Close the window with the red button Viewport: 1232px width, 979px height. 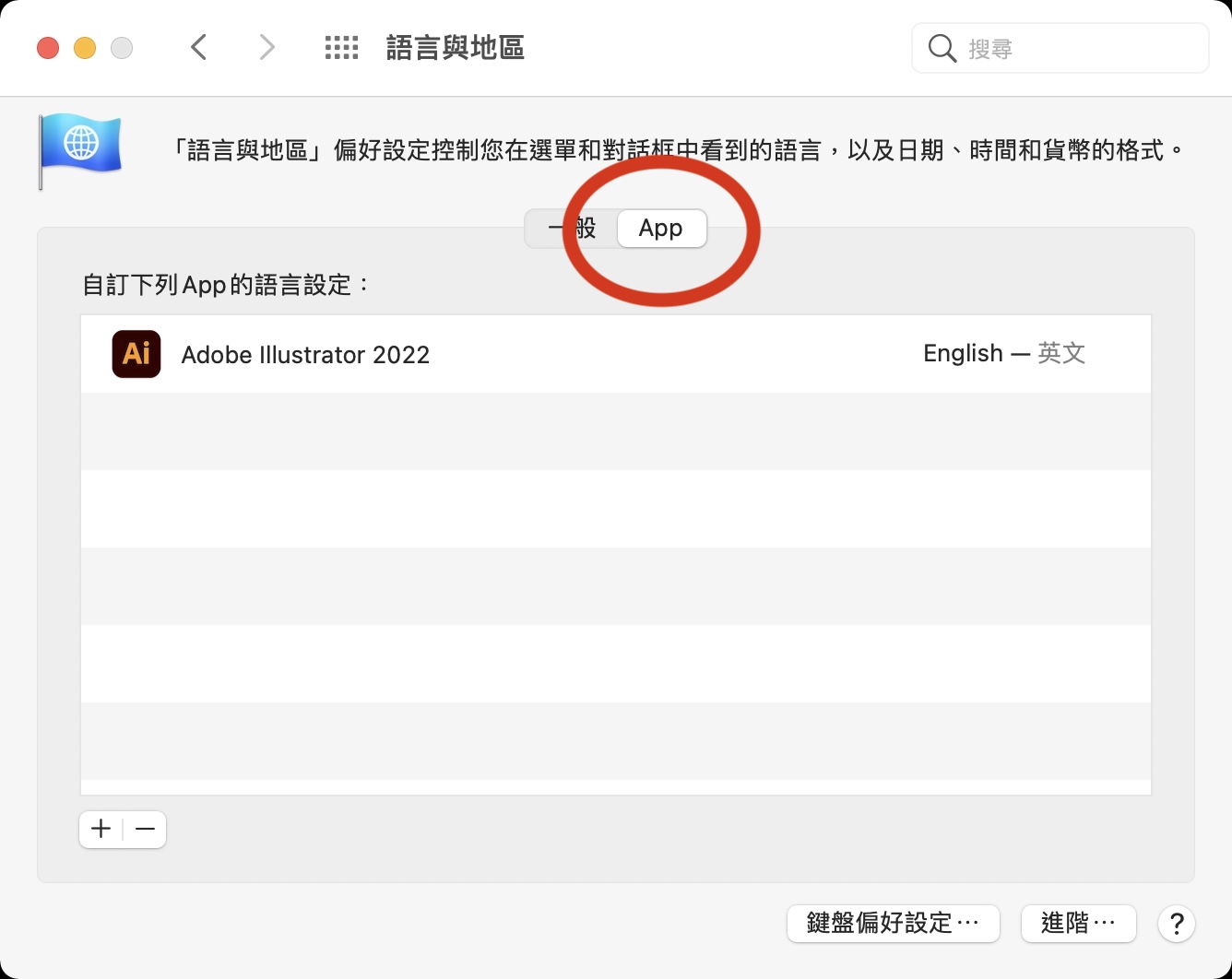tap(48, 48)
